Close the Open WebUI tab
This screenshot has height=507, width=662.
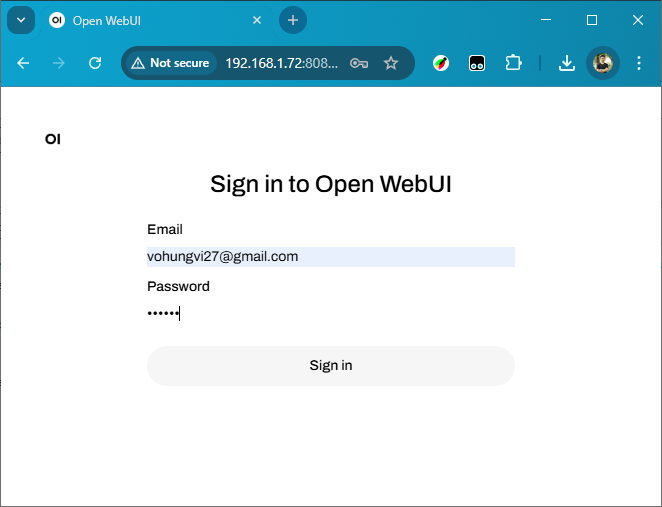[x=257, y=20]
